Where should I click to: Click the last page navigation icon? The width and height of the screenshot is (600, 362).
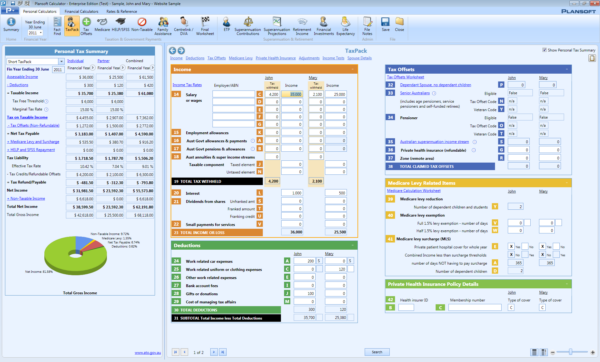point(223,352)
